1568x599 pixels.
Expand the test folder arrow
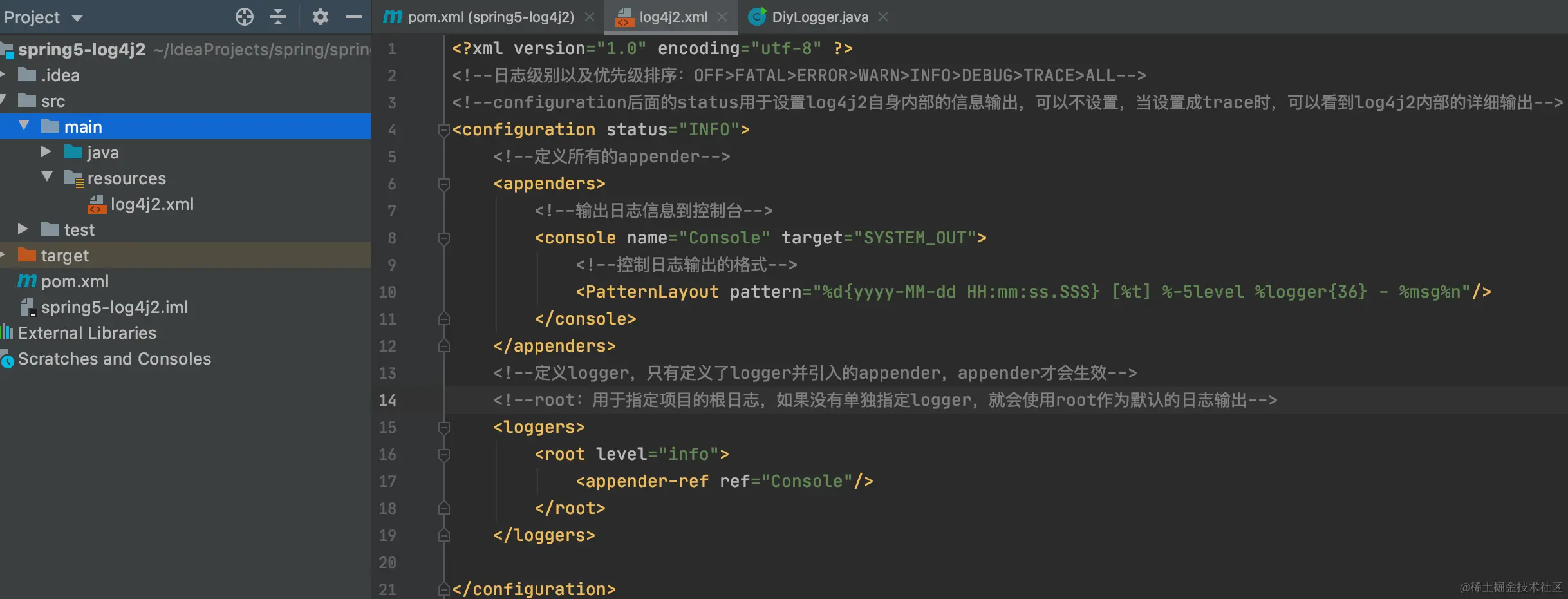point(23,229)
